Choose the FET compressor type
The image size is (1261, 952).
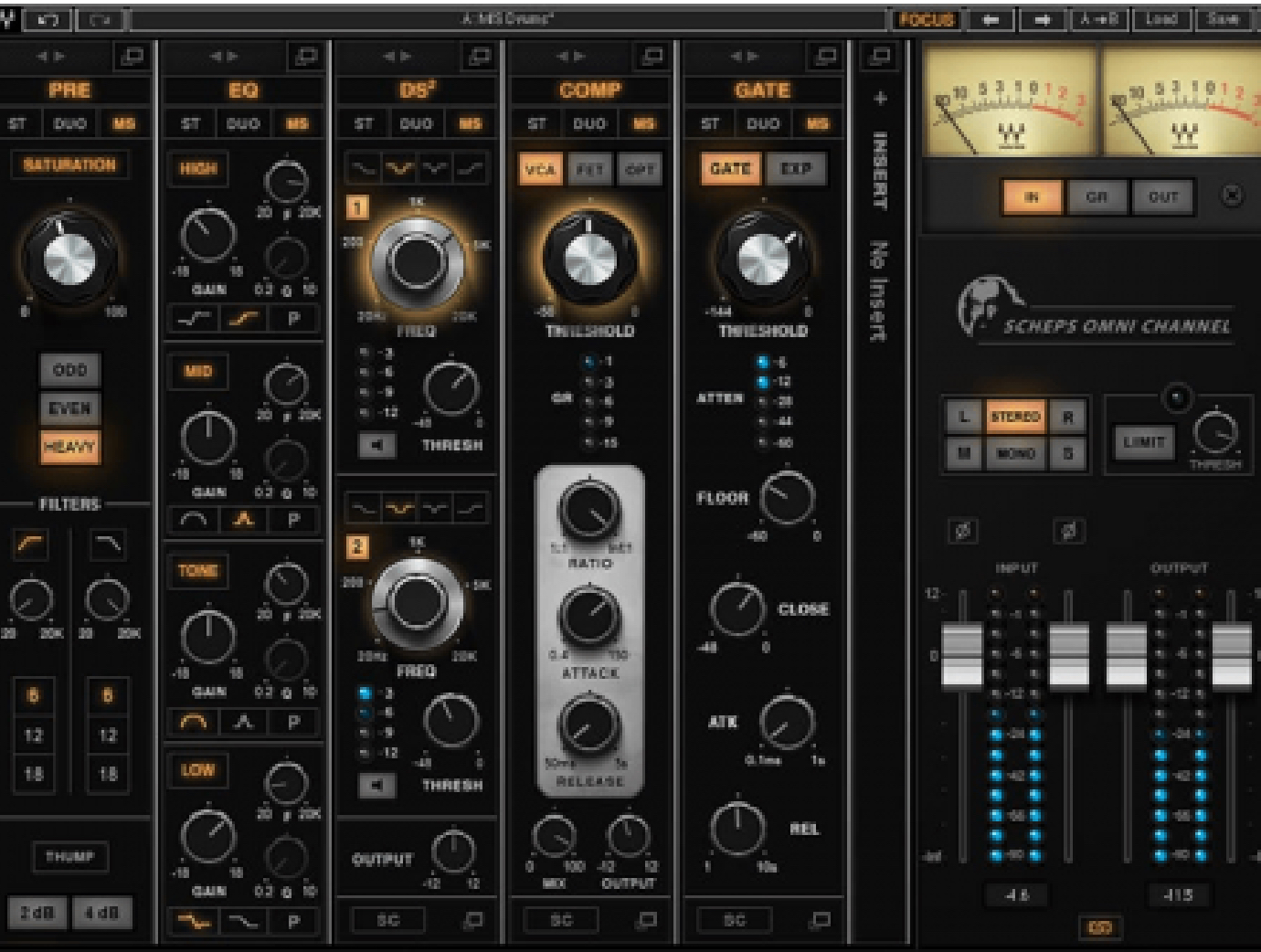coord(589,170)
